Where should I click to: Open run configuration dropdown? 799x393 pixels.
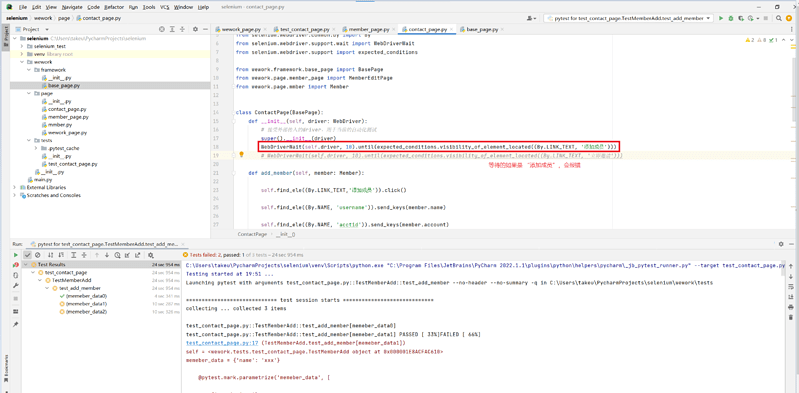(628, 18)
